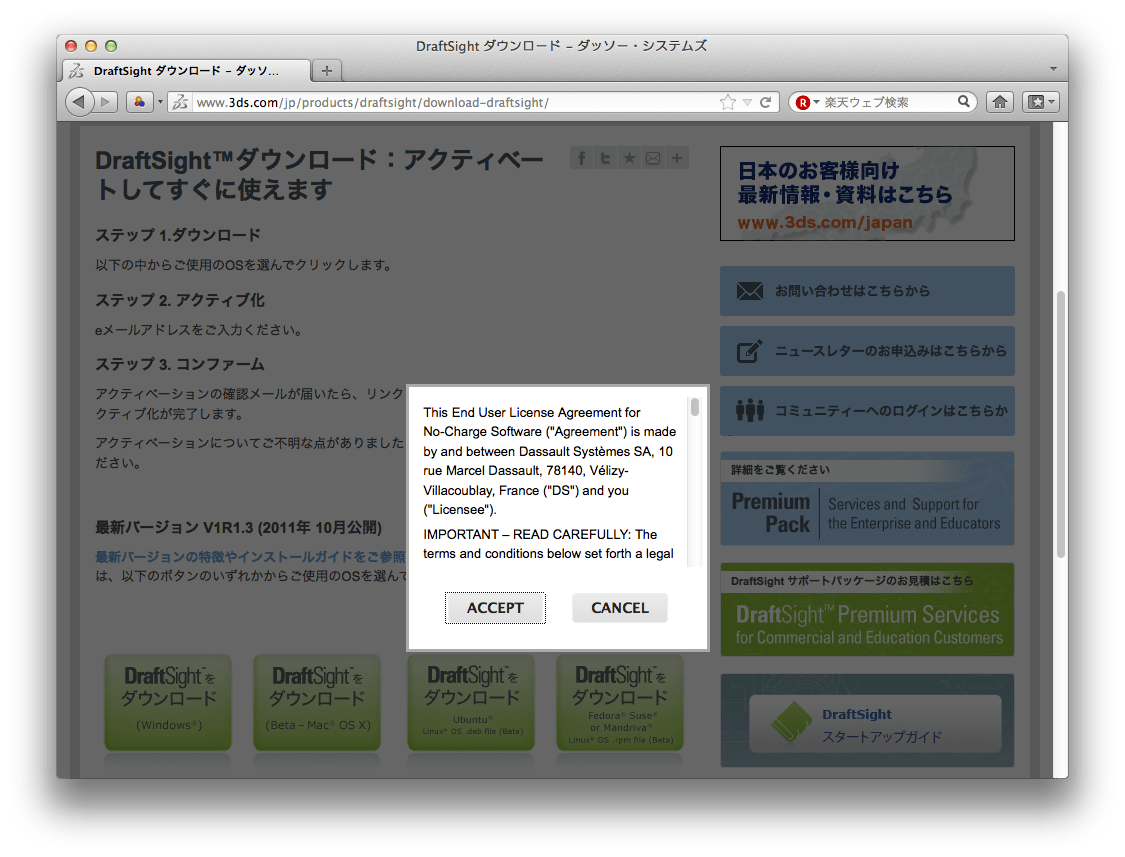
Task: Accept the End User License Agreement
Action: tap(495, 608)
